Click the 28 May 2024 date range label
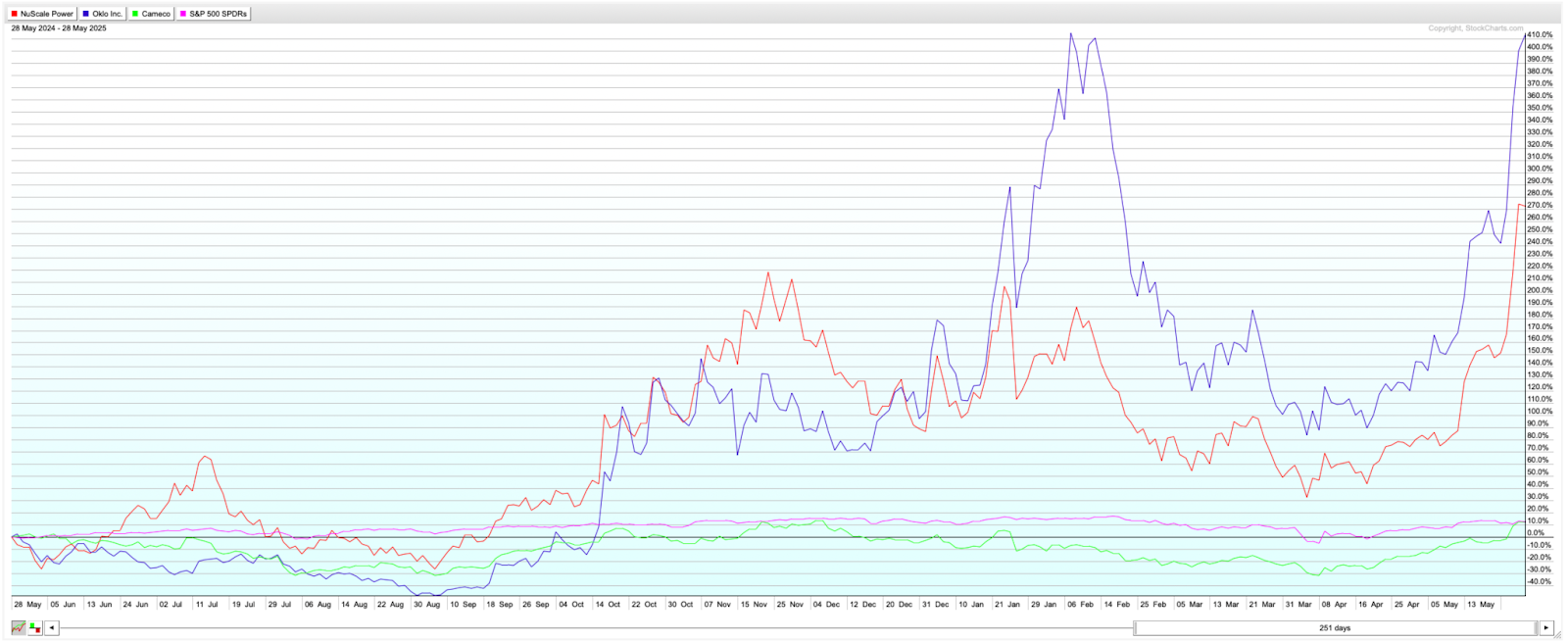Screen dimensions: 1568x642 [59, 28]
